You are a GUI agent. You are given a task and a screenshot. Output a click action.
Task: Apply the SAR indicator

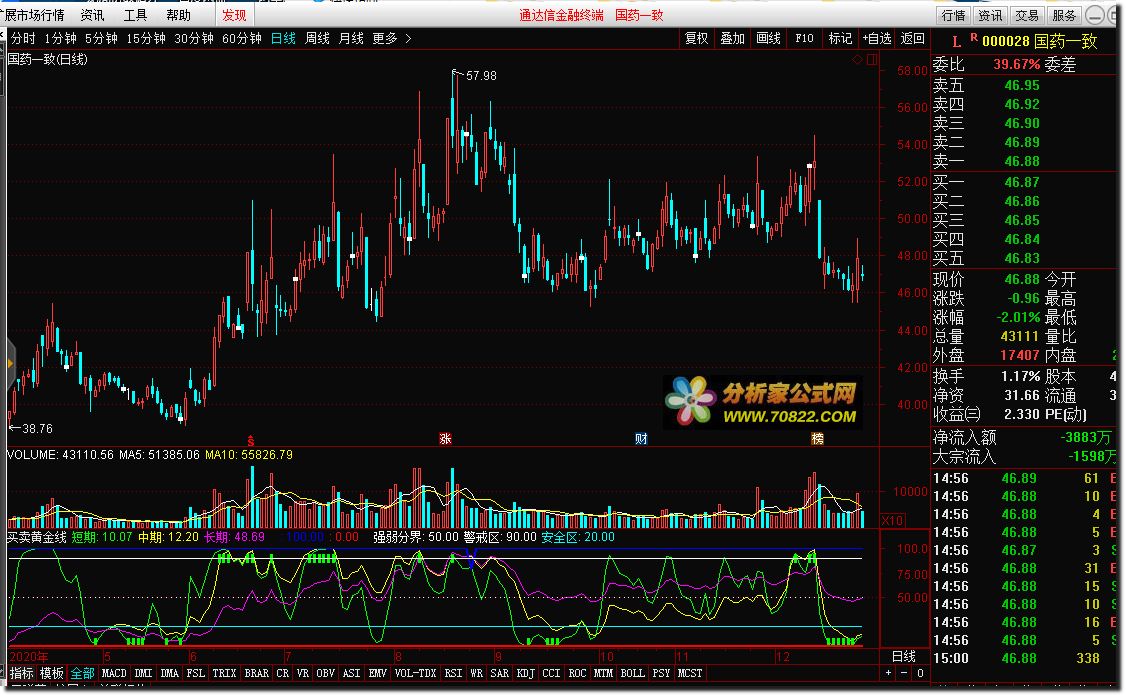tap(499, 673)
